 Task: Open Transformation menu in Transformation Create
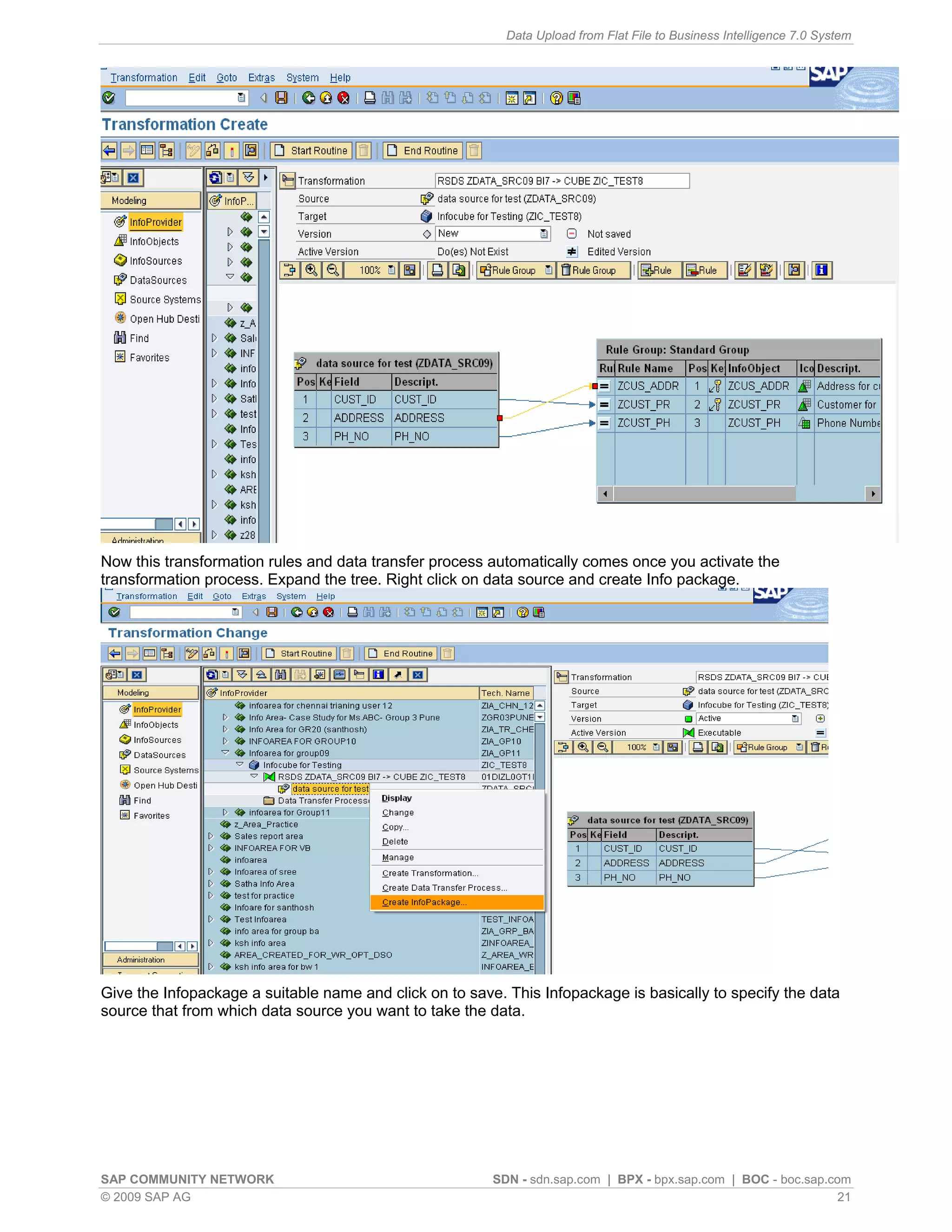click(x=144, y=78)
